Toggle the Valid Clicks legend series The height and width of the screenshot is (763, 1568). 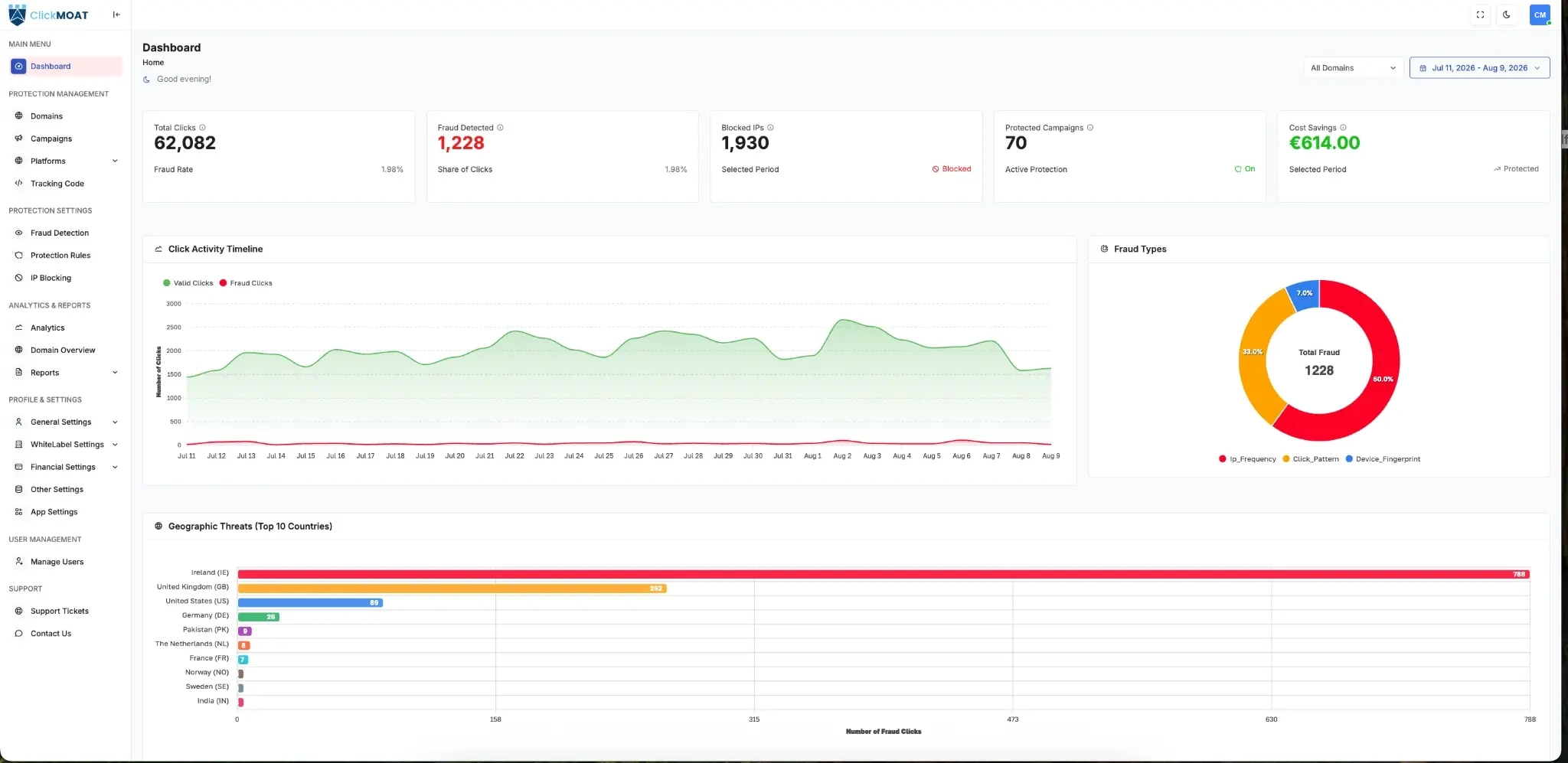188,283
